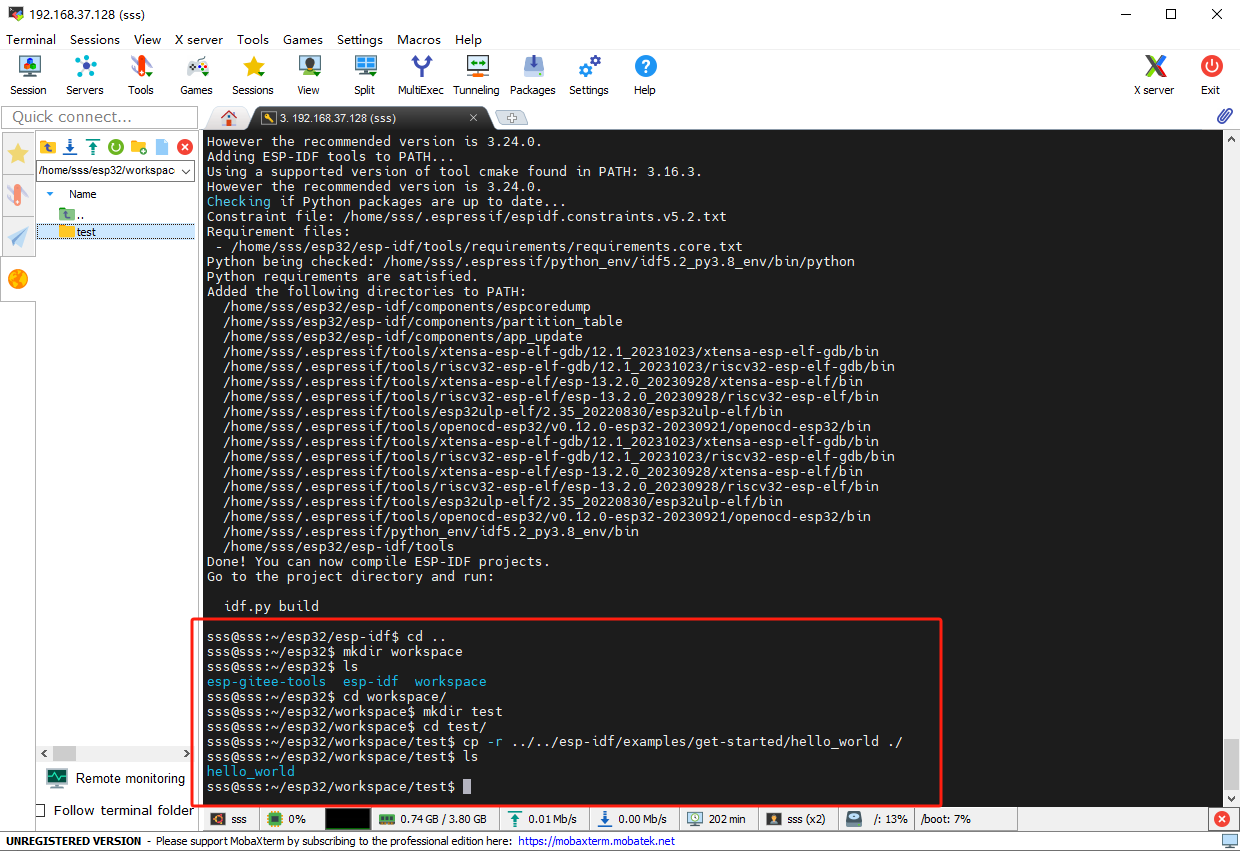
Task: Open the View menu in menu bar
Action: point(148,39)
